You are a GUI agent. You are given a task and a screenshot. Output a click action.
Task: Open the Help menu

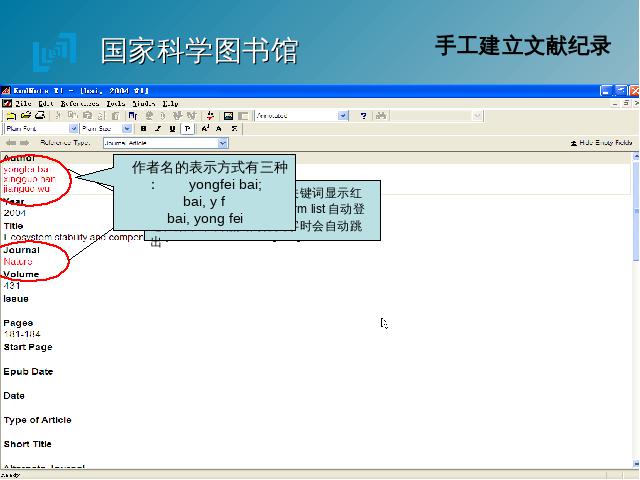tap(170, 103)
